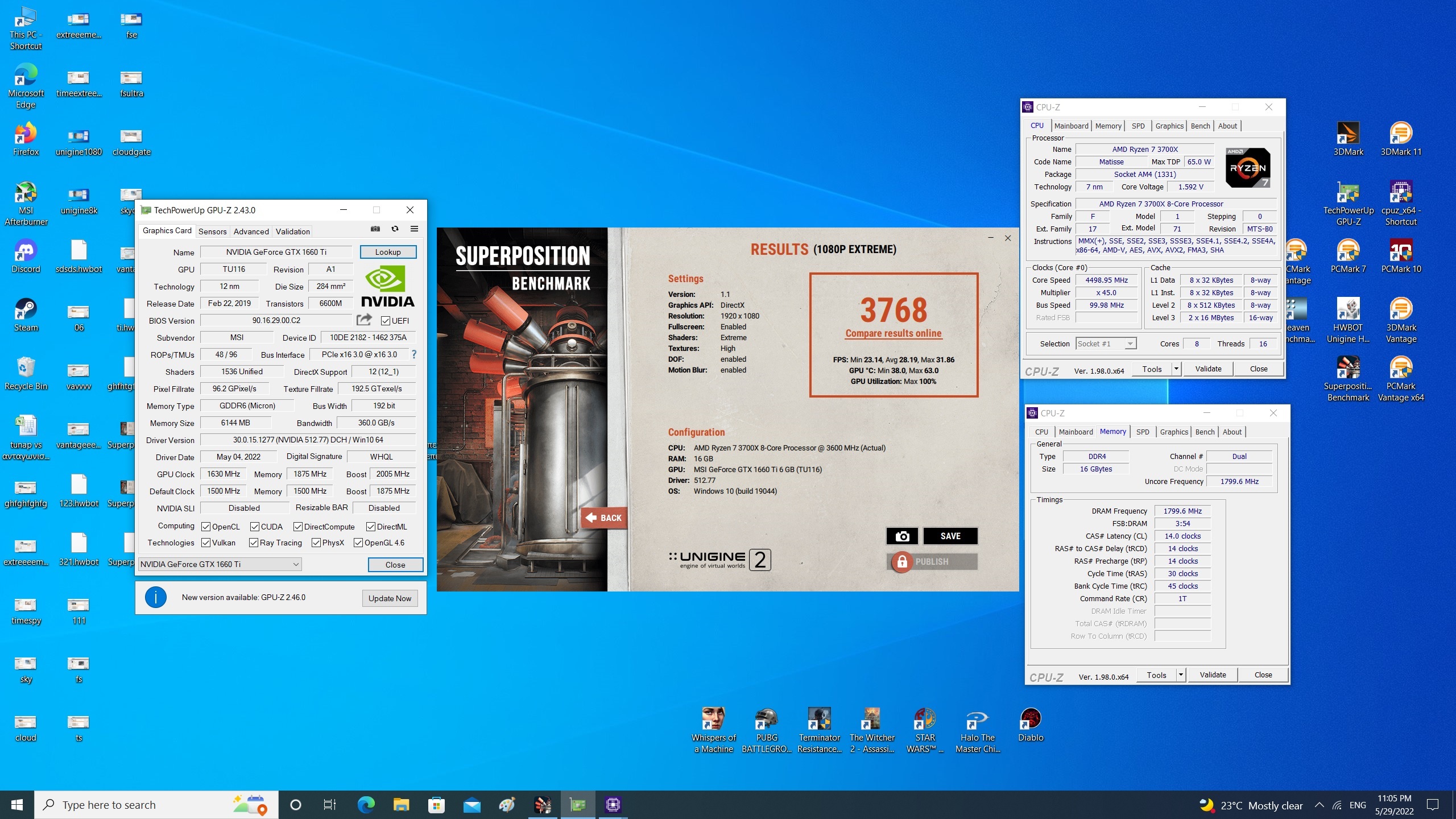Screen dimensions: 1456x819
Task: Toggle the CUDA checkbox
Action: point(255,527)
